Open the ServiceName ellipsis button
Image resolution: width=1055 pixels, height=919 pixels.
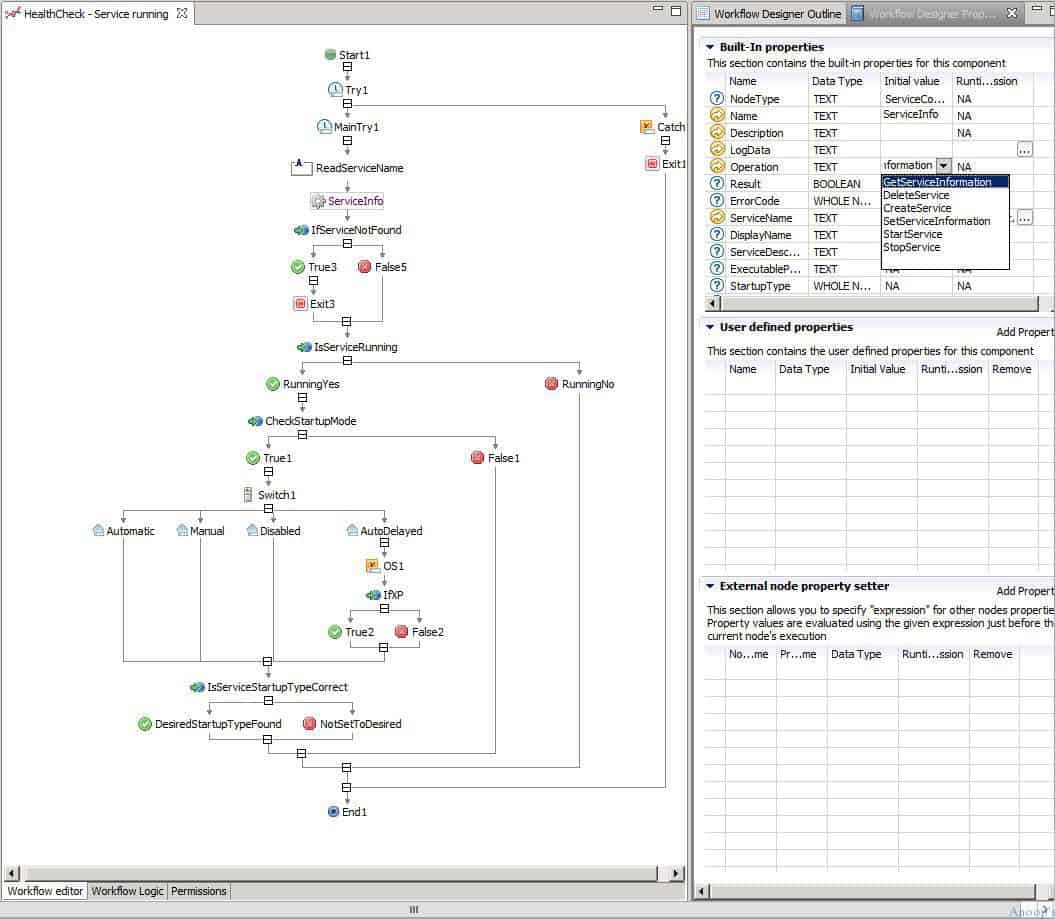tap(1024, 218)
